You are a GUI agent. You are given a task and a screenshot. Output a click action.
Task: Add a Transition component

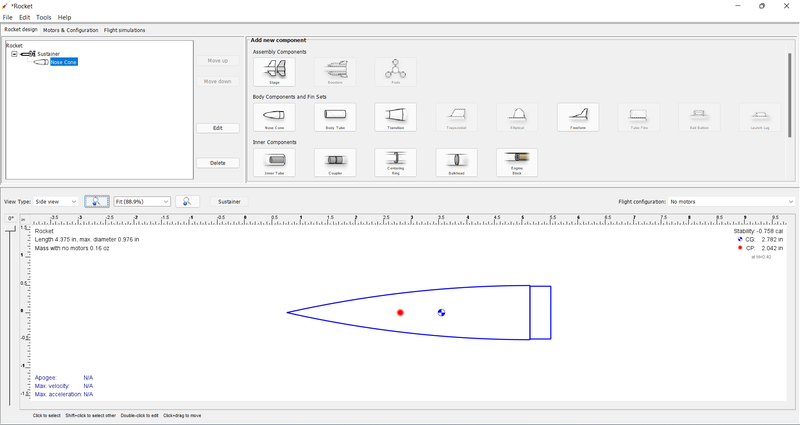coord(395,117)
